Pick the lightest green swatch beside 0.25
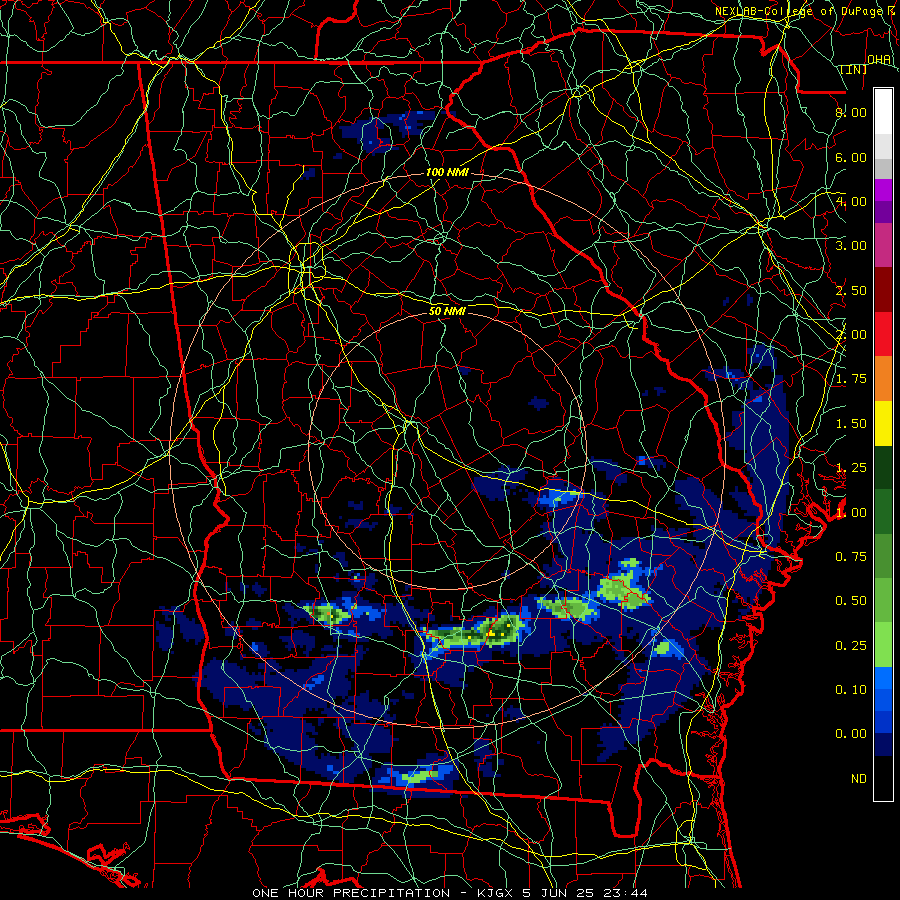 point(883,645)
